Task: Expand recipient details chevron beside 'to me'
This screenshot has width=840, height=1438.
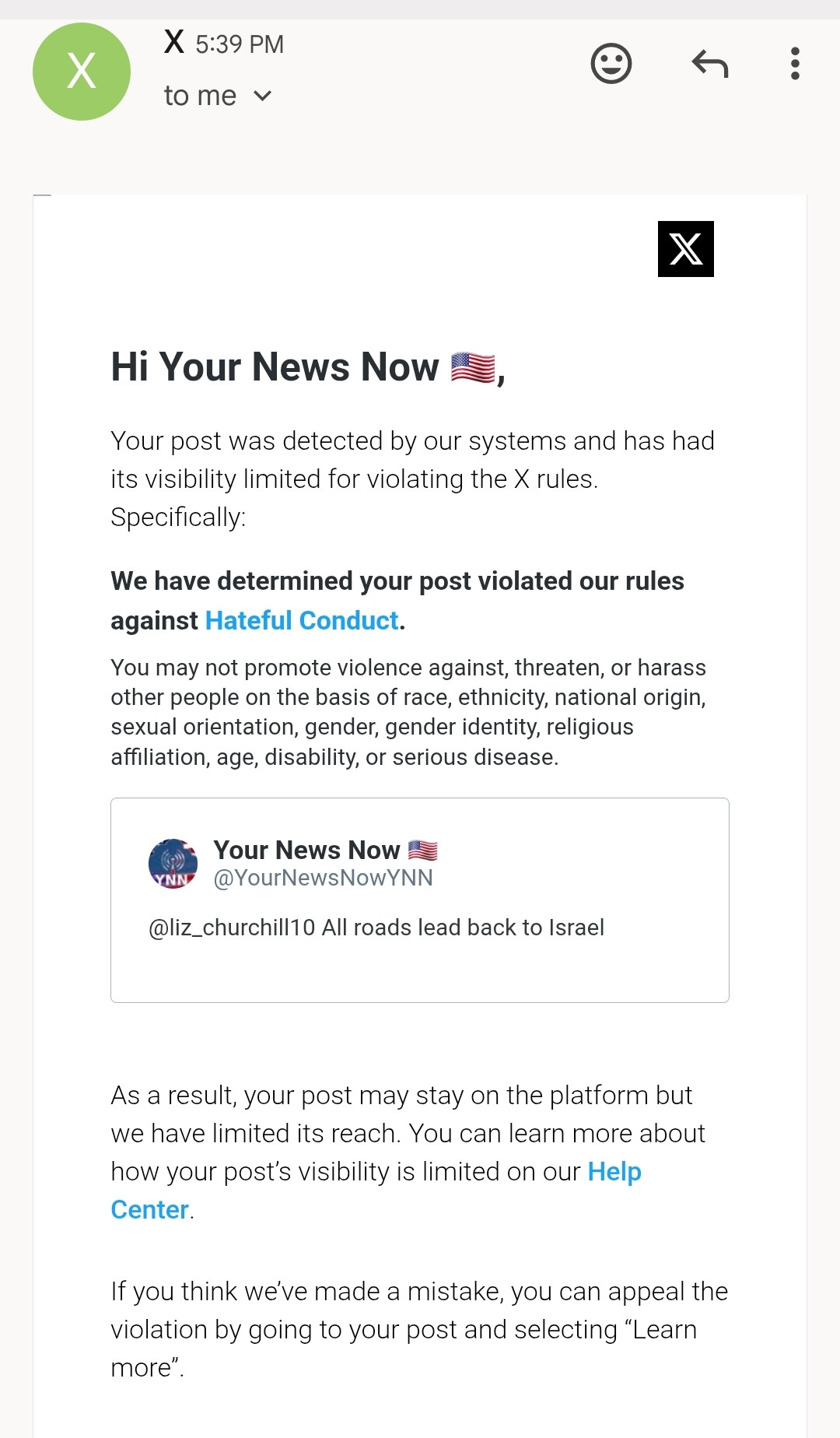Action: click(x=263, y=96)
